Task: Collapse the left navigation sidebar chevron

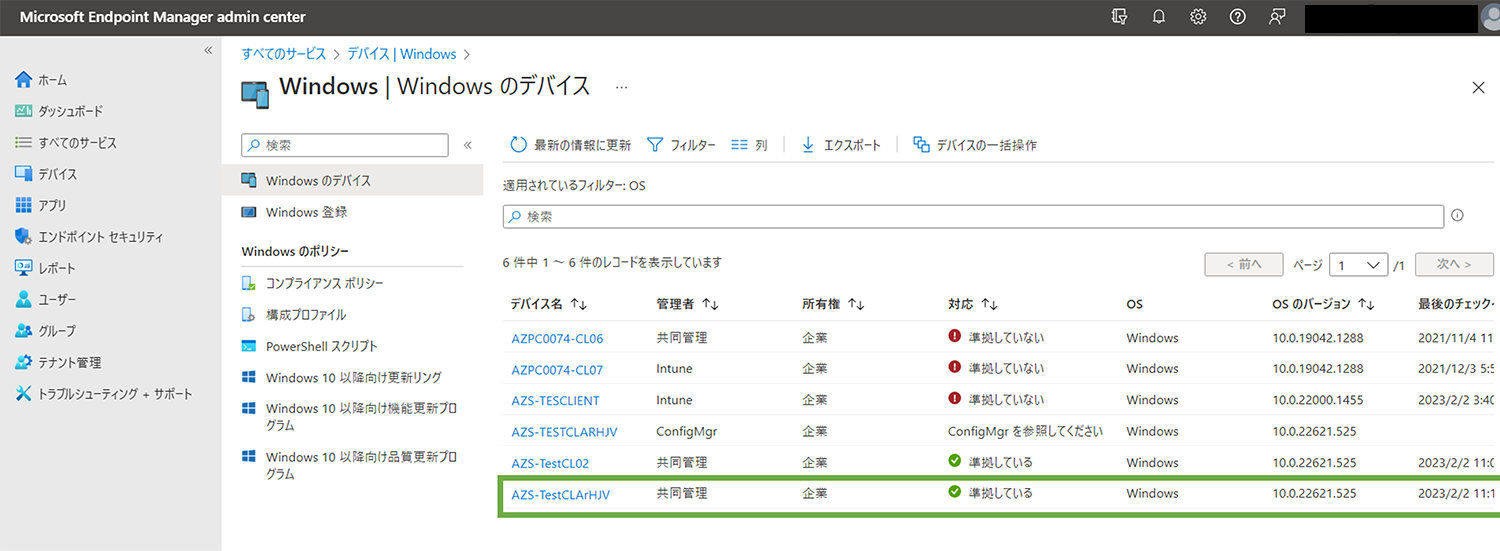Action: [208, 50]
